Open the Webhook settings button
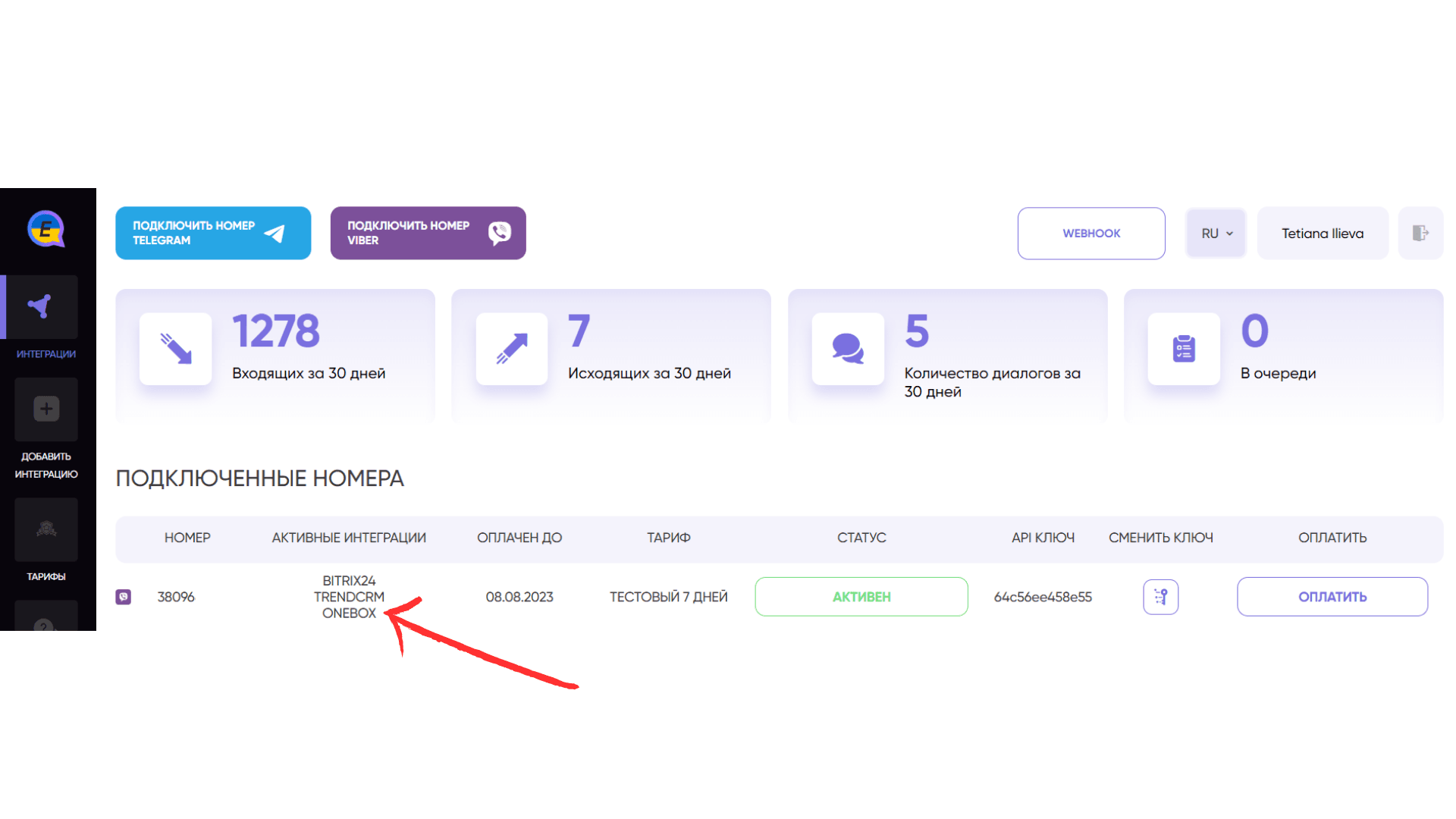Screen dimensions: 1456x819 coord(1091,234)
